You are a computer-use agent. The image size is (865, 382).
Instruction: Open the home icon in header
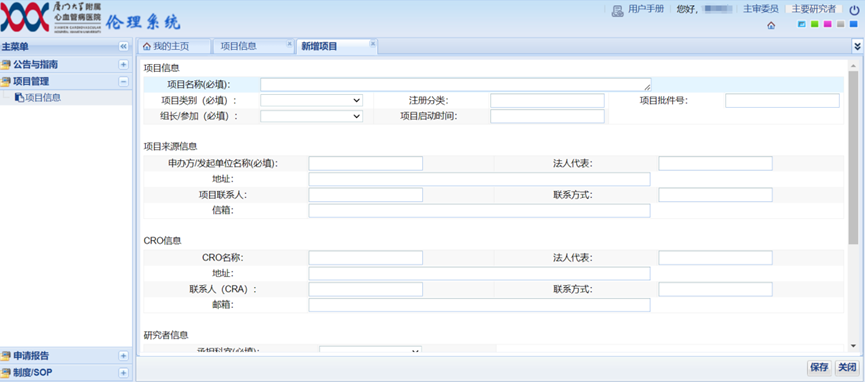pos(771,25)
